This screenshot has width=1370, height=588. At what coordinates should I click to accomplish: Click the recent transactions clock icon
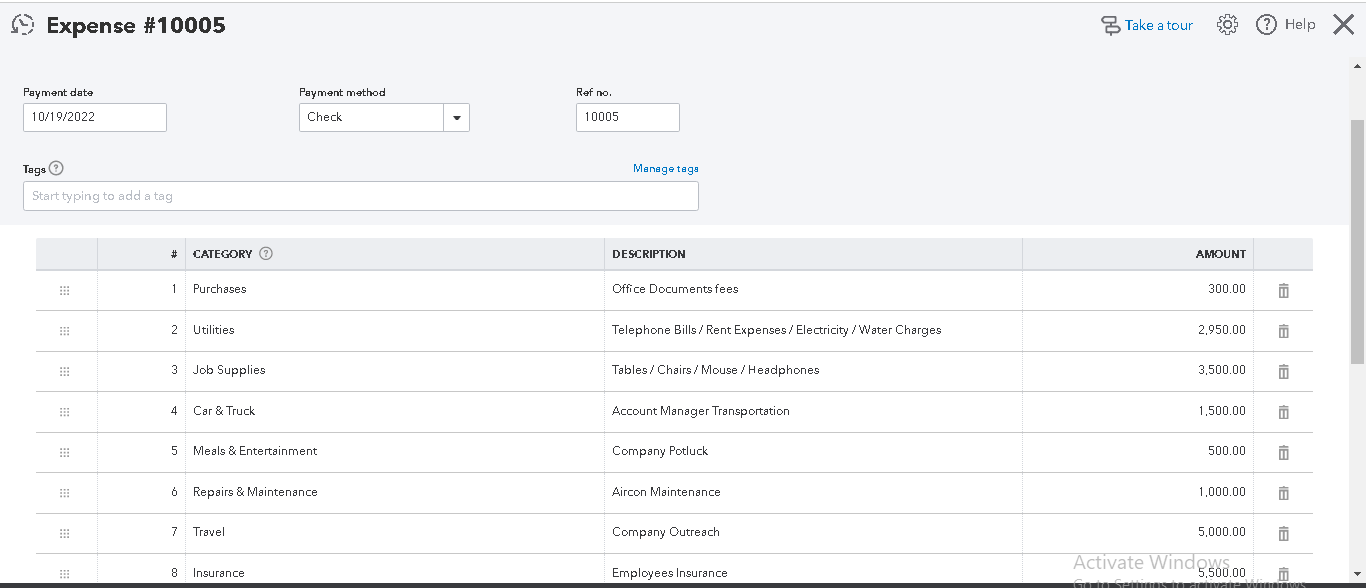(x=22, y=26)
